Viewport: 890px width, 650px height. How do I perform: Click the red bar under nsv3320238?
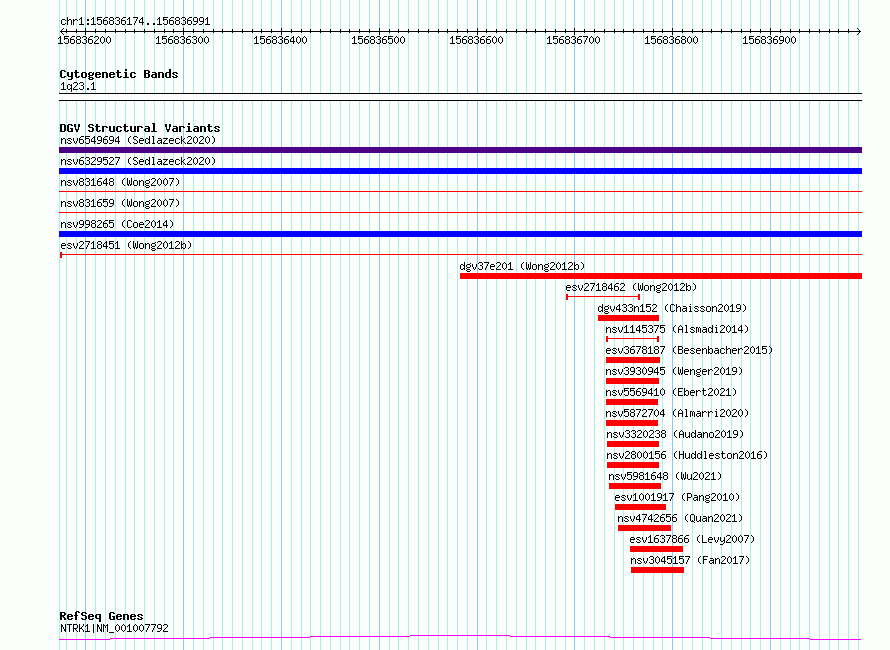pos(633,444)
